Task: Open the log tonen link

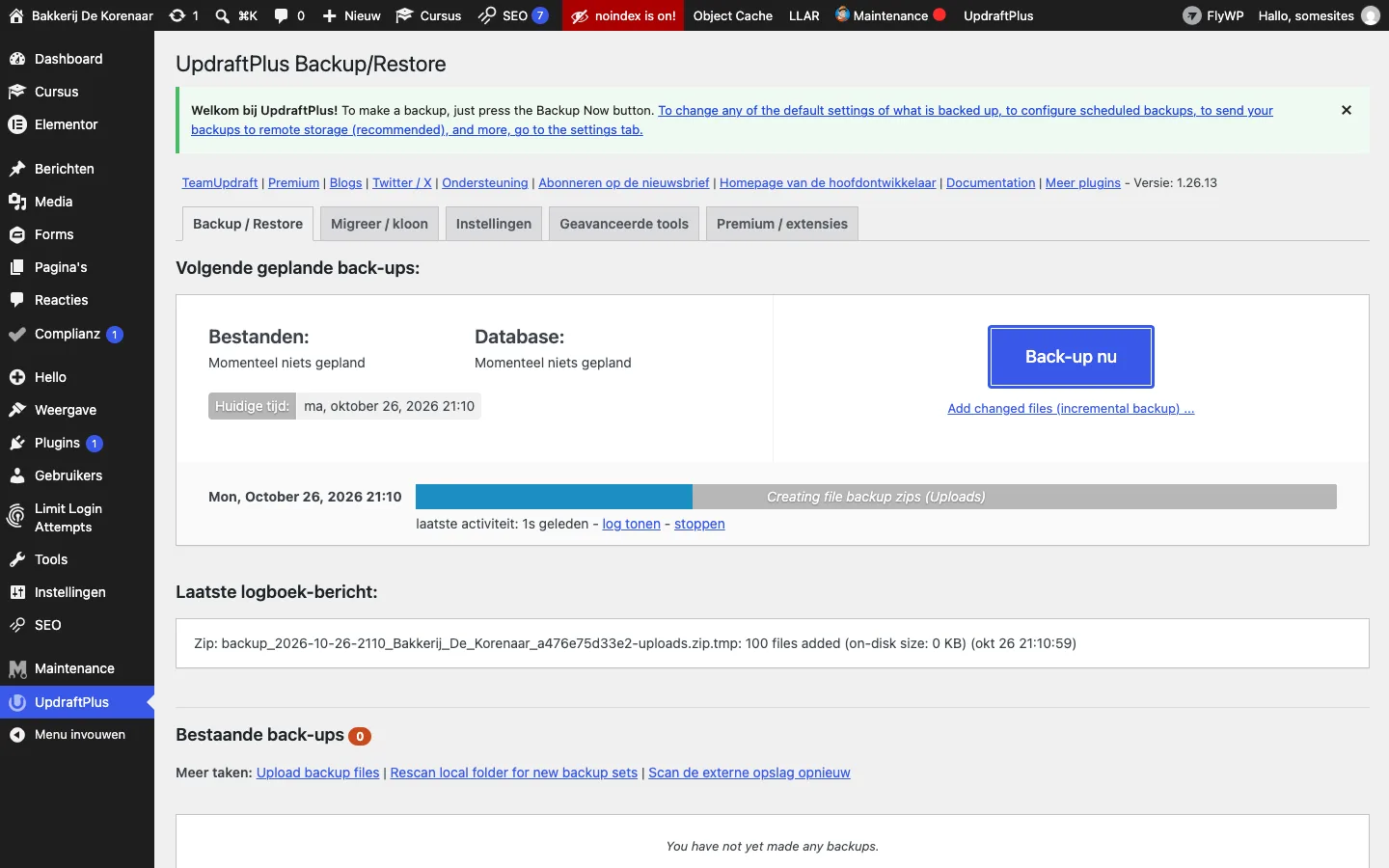Action: [x=631, y=524]
